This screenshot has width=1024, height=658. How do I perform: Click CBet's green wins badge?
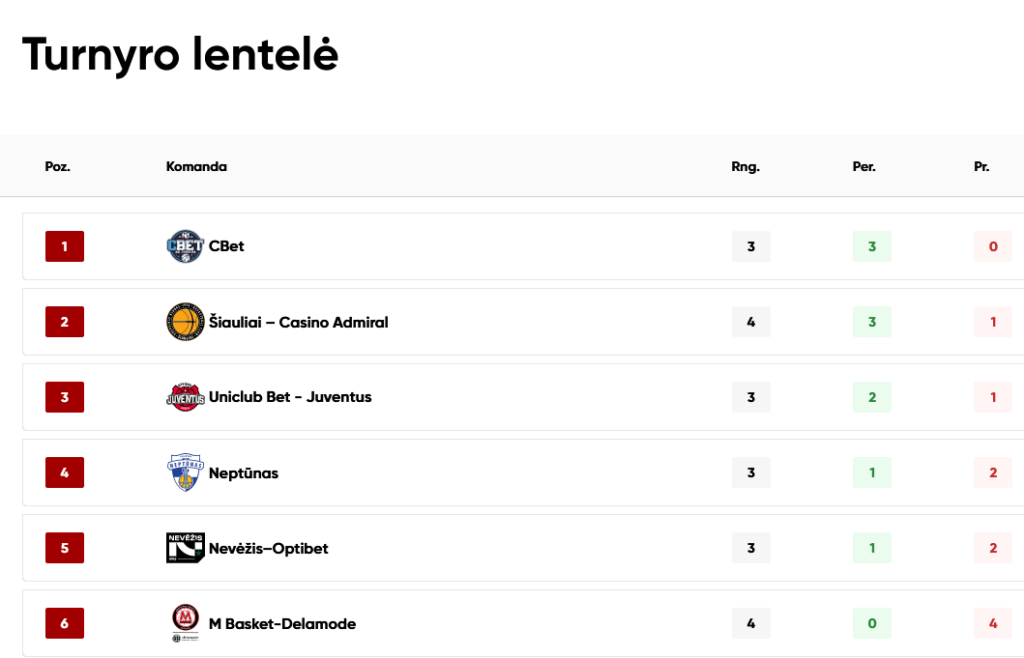(872, 247)
